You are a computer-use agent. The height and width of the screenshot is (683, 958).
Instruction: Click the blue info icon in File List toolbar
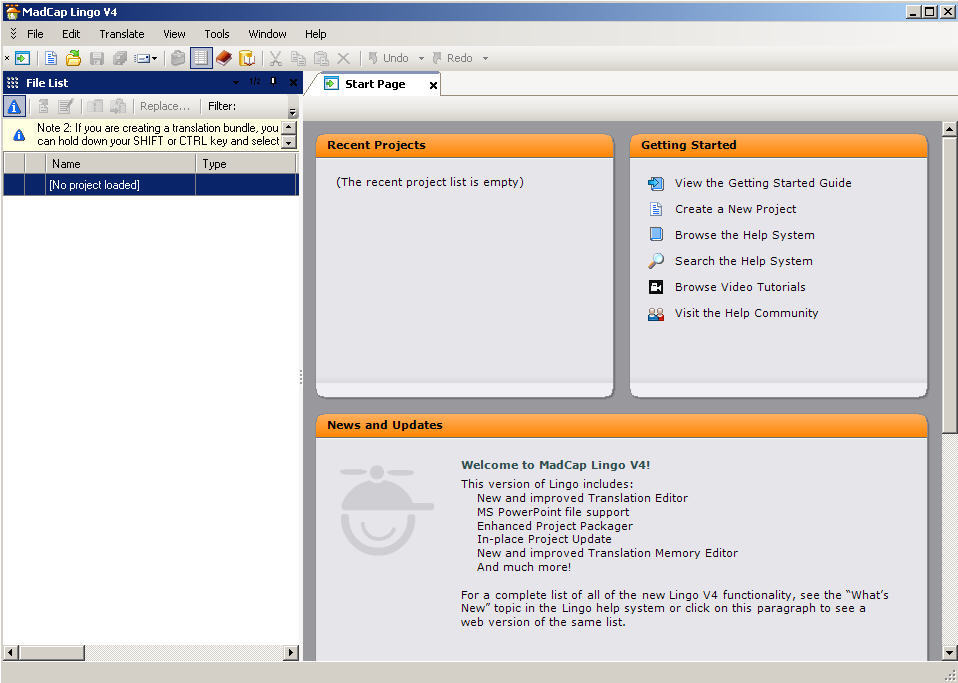point(14,106)
